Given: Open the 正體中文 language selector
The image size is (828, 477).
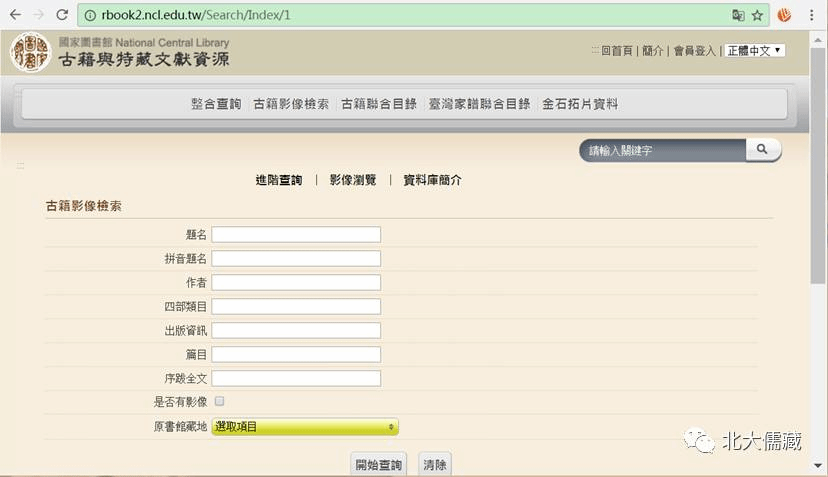Looking at the screenshot, I should 754,50.
